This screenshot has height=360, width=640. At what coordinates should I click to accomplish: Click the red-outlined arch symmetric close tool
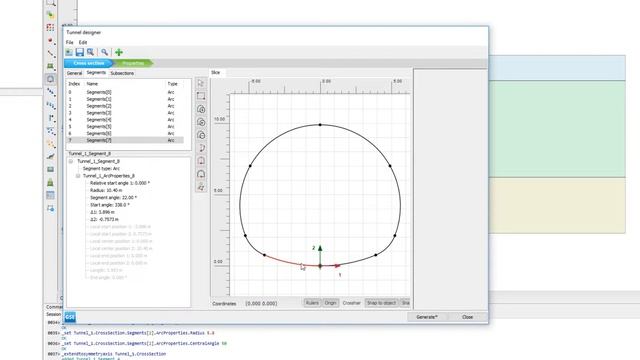tap(201, 161)
